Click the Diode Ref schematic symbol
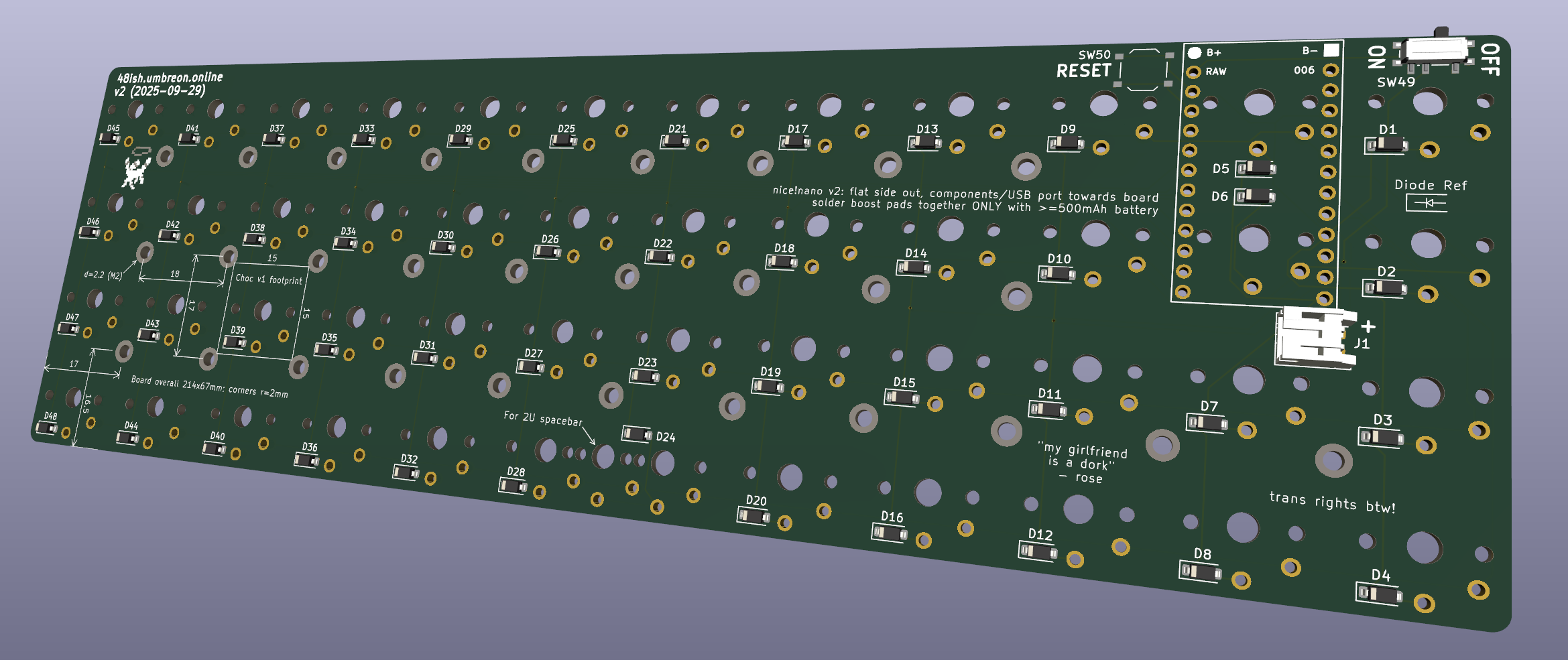This screenshot has height=660, width=1568. (x=1428, y=202)
